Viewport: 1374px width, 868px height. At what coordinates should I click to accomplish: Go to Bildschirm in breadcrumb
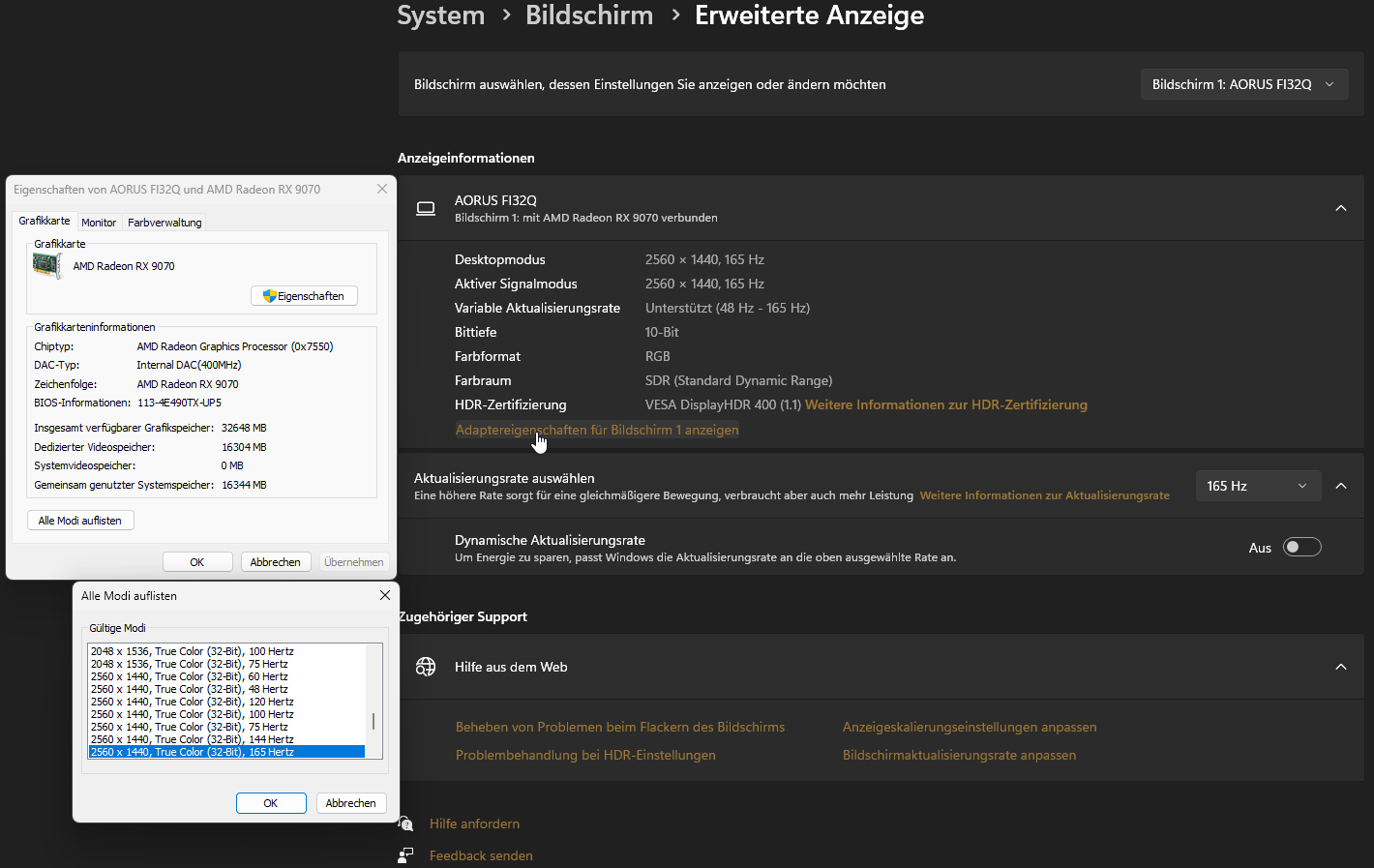[589, 15]
